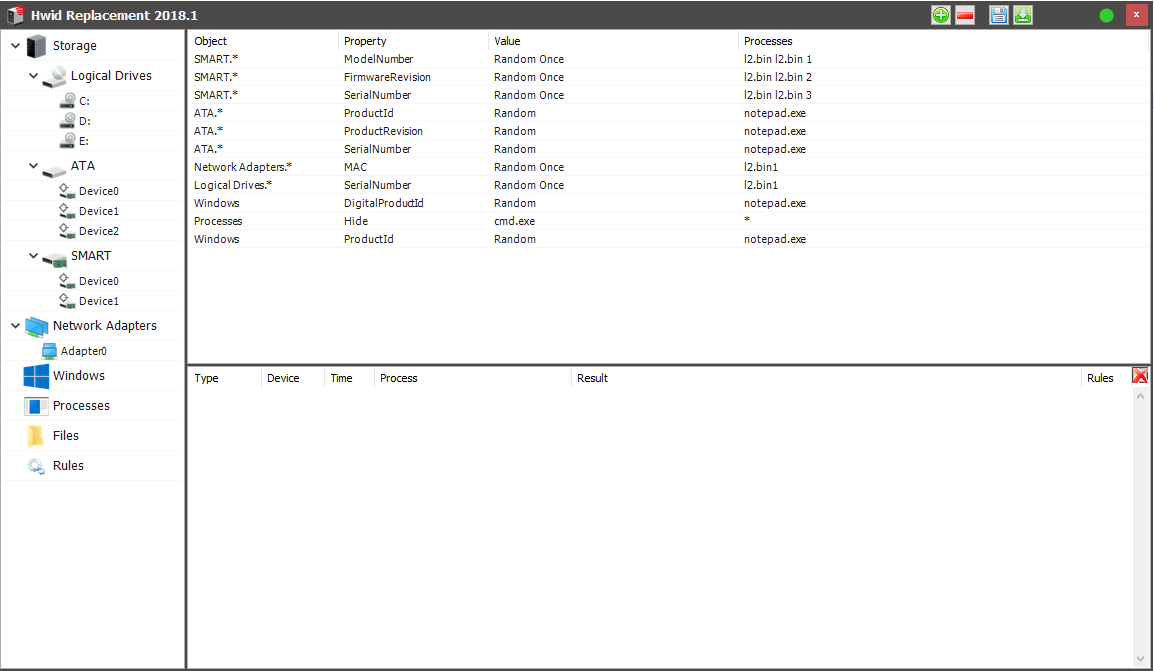Viewport: 1154px width, 671px height.
Task: Click the C: drive icon
Action: coord(67,100)
